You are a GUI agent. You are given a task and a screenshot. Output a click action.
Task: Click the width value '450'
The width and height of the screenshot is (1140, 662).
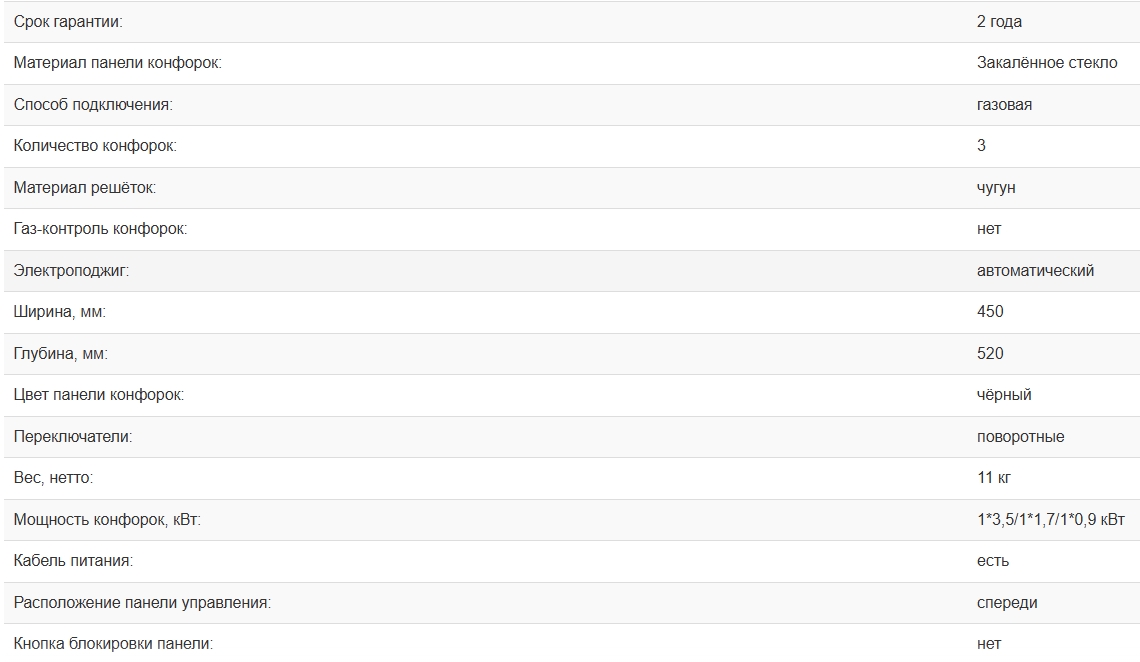coord(990,312)
